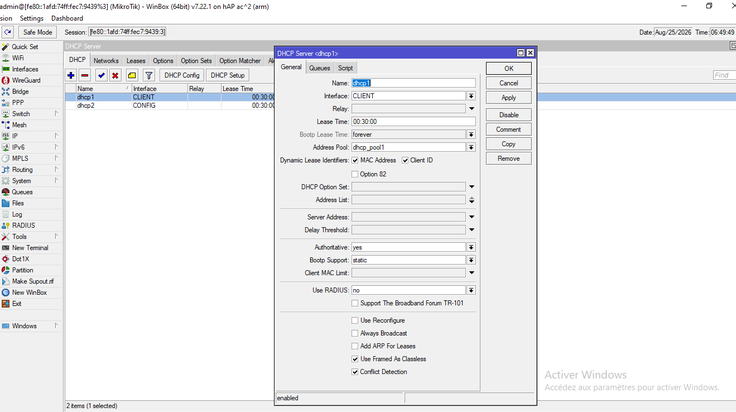The image size is (736, 412).
Task: Open the System menu
Action: [22, 181]
